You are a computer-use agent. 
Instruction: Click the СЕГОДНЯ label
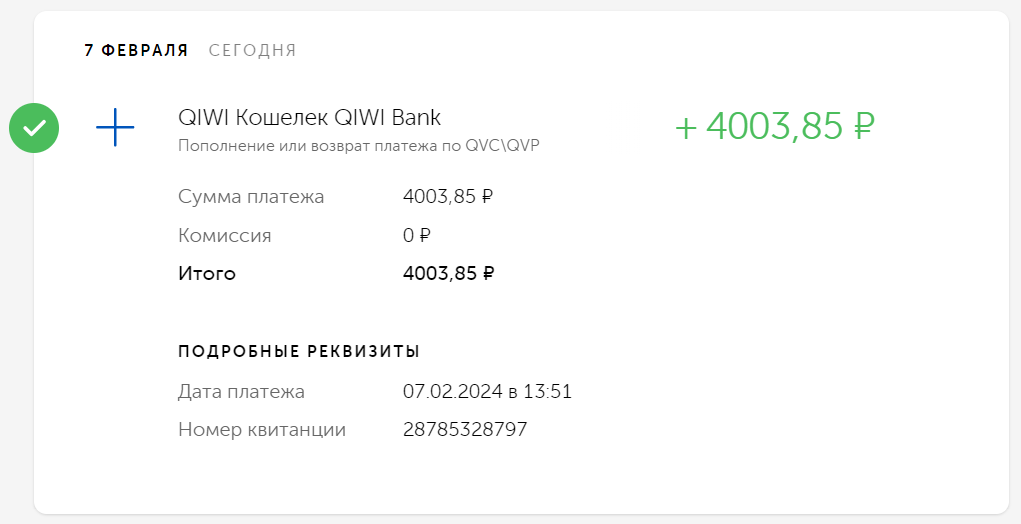252,50
